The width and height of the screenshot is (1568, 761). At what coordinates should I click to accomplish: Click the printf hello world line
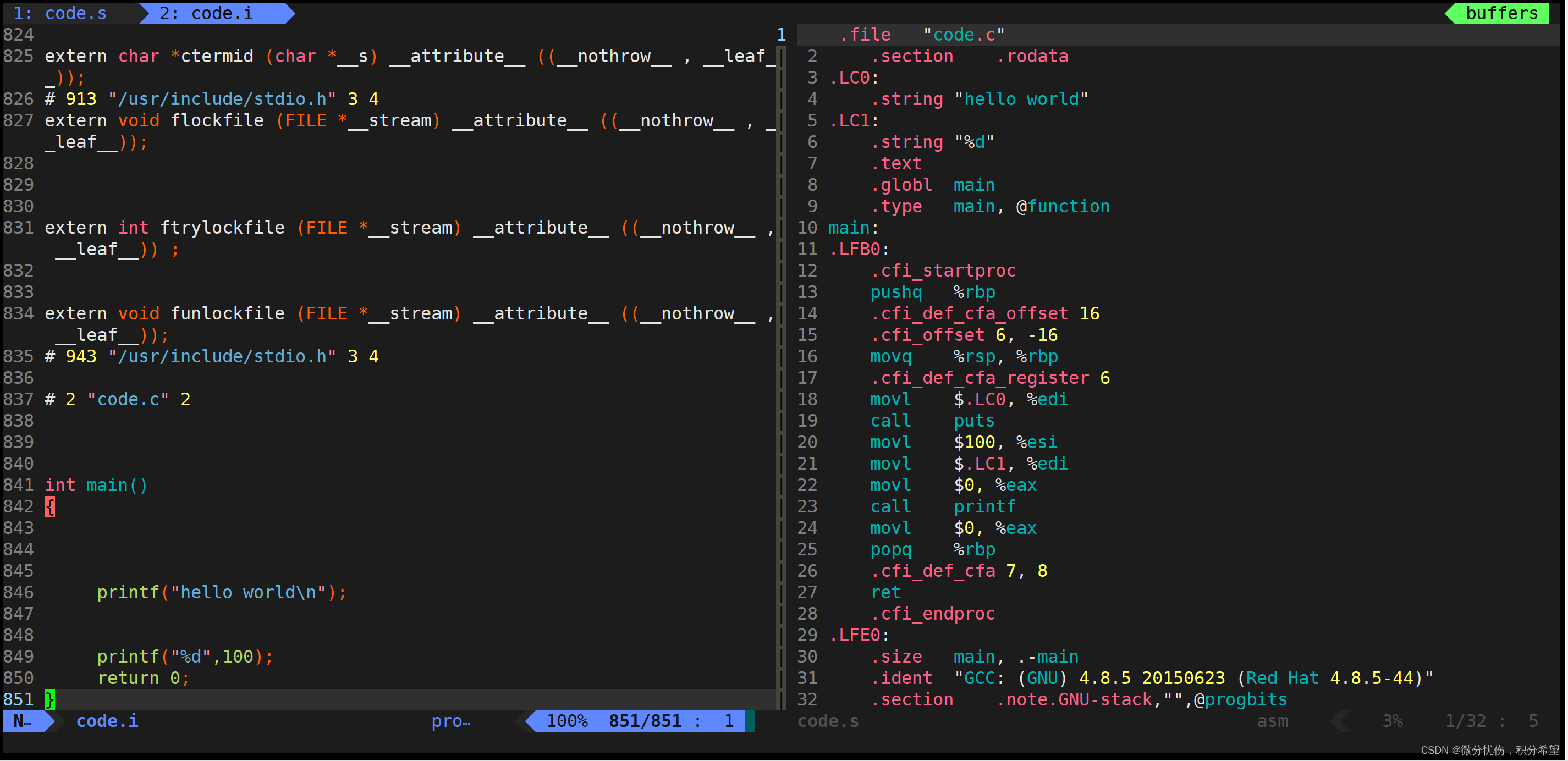point(222,592)
